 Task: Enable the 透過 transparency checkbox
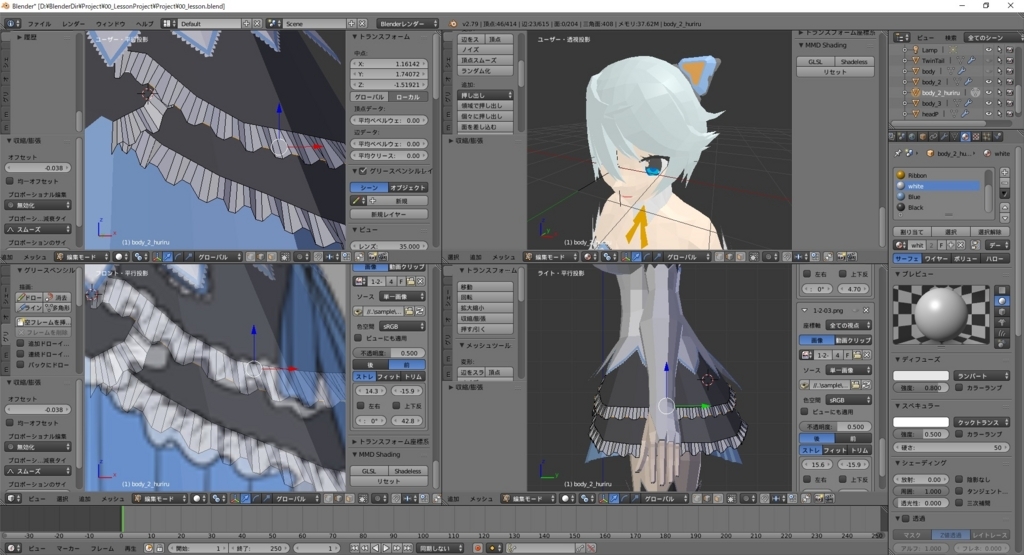coord(906,518)
